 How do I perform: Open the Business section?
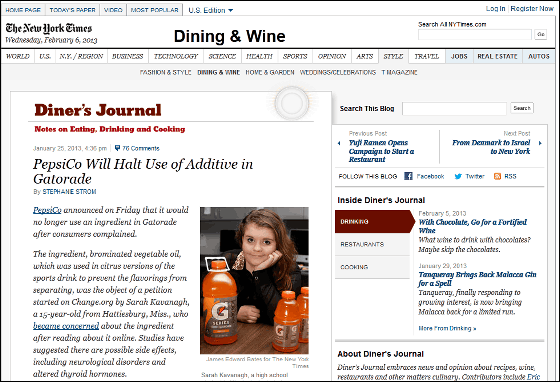[x=128, y=56]
